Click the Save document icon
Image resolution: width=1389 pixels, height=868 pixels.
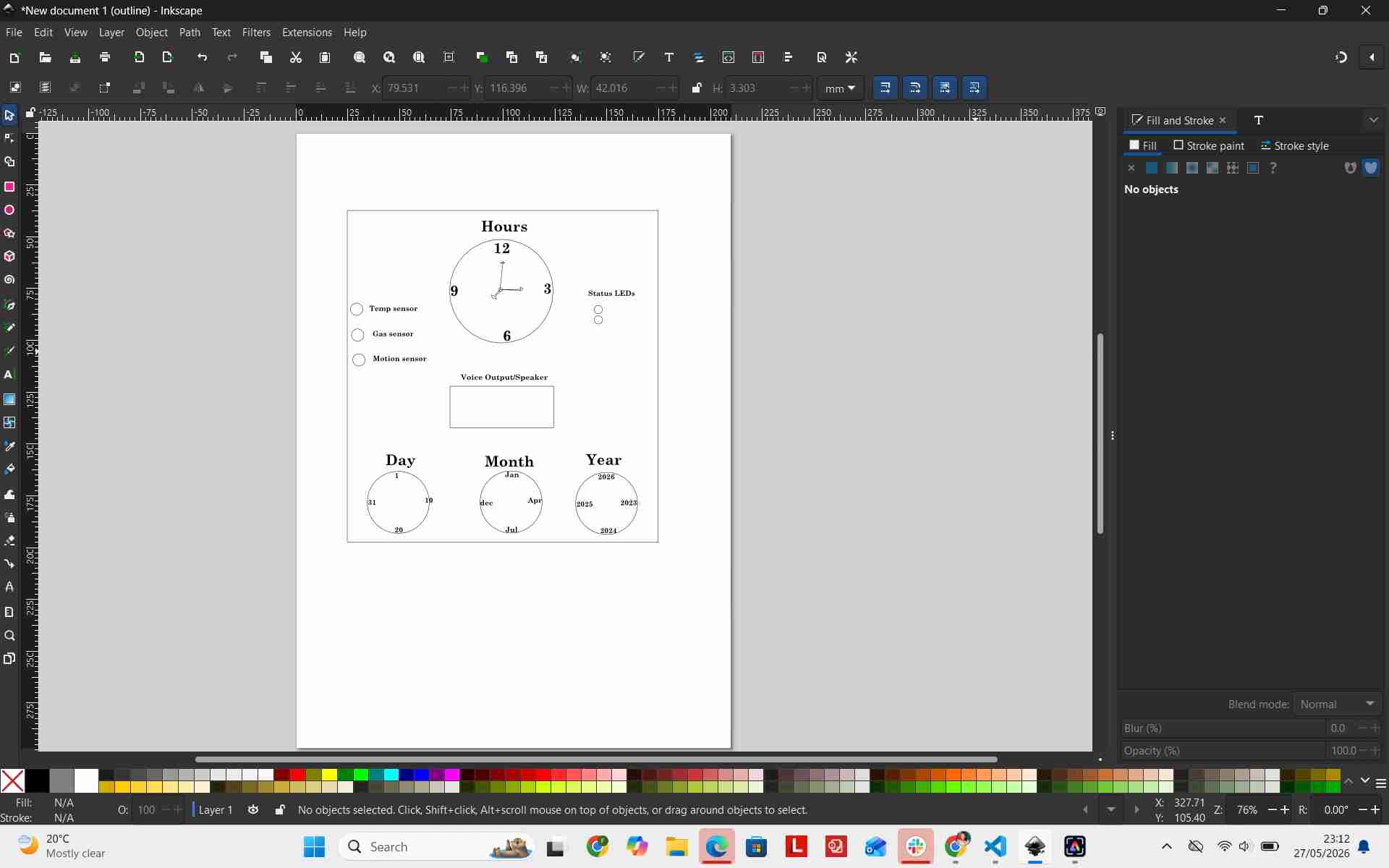[x=75, y=57]
